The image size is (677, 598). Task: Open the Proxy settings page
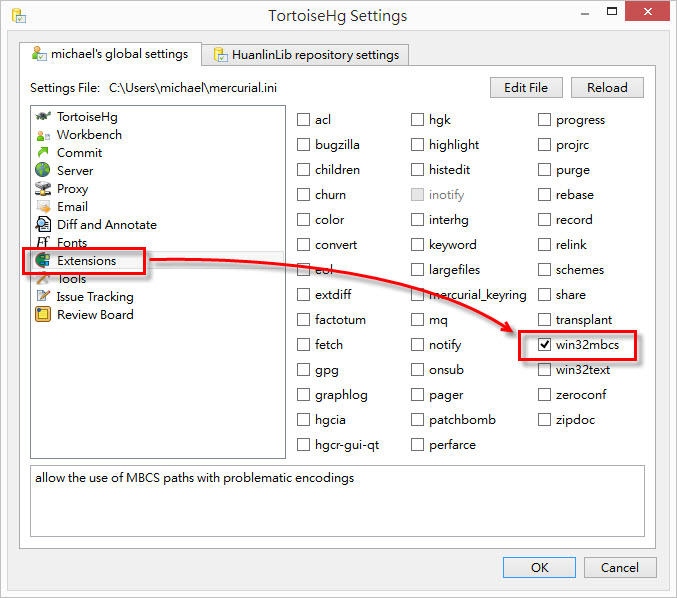tap(73, 189)
